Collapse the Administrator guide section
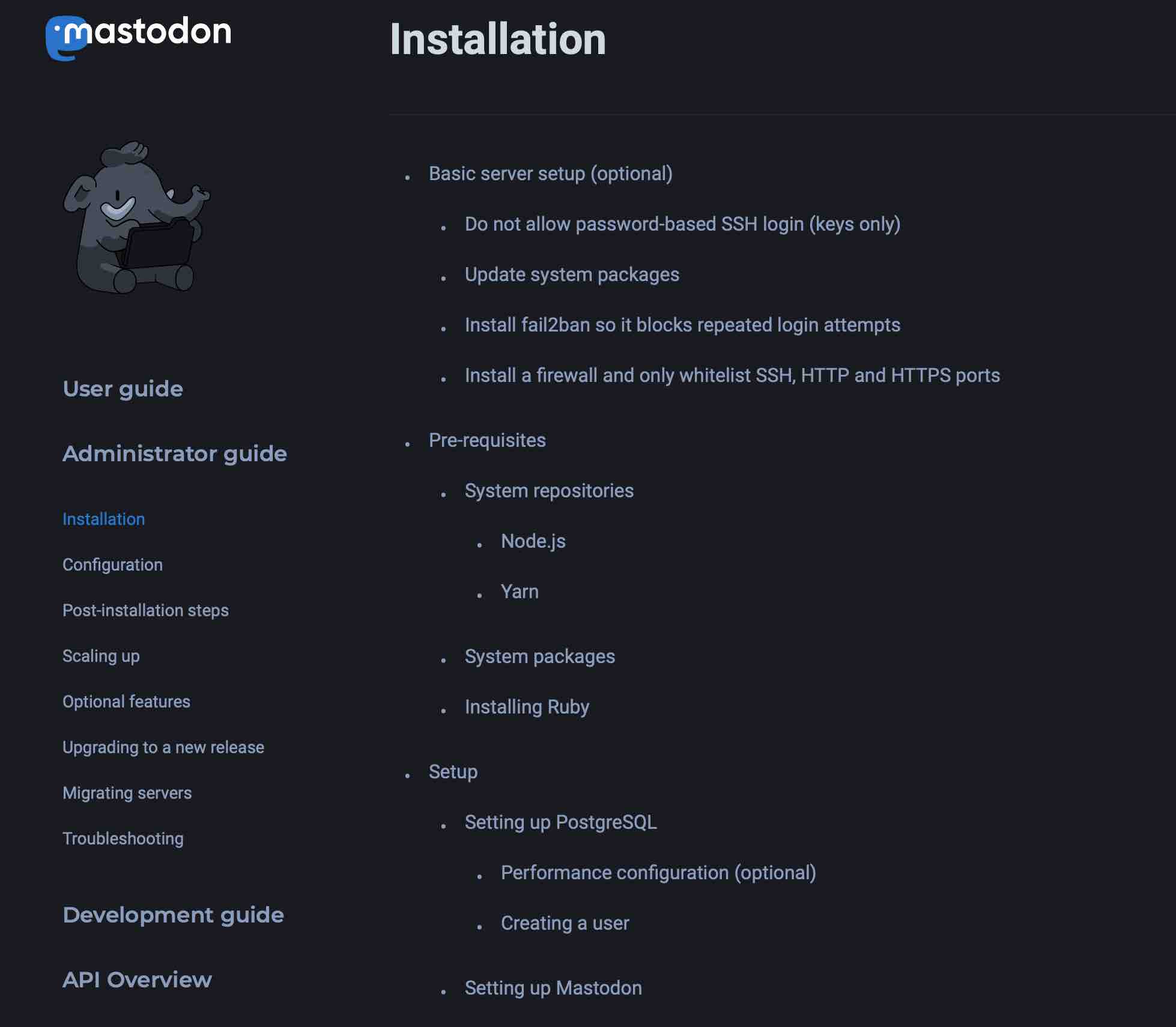The height and width of the screenshot is (1027, 1176). (174, 454)
